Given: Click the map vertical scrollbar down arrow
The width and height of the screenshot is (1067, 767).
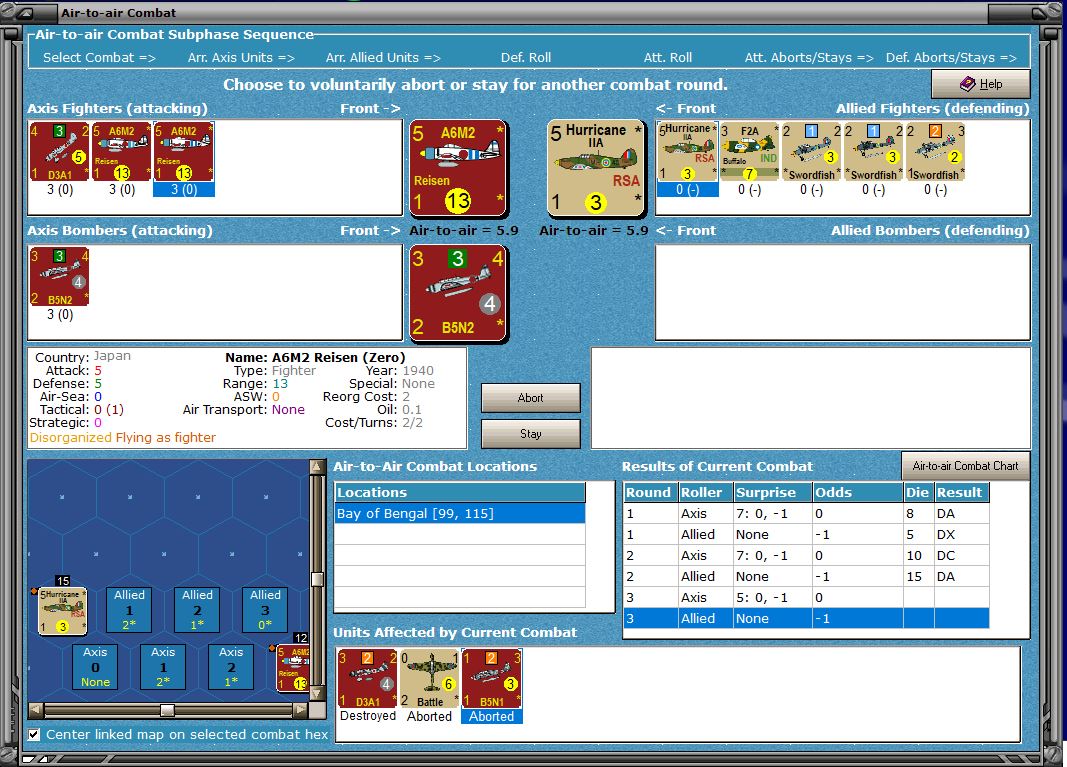Looking at the screenshot, I should (317, 693).
